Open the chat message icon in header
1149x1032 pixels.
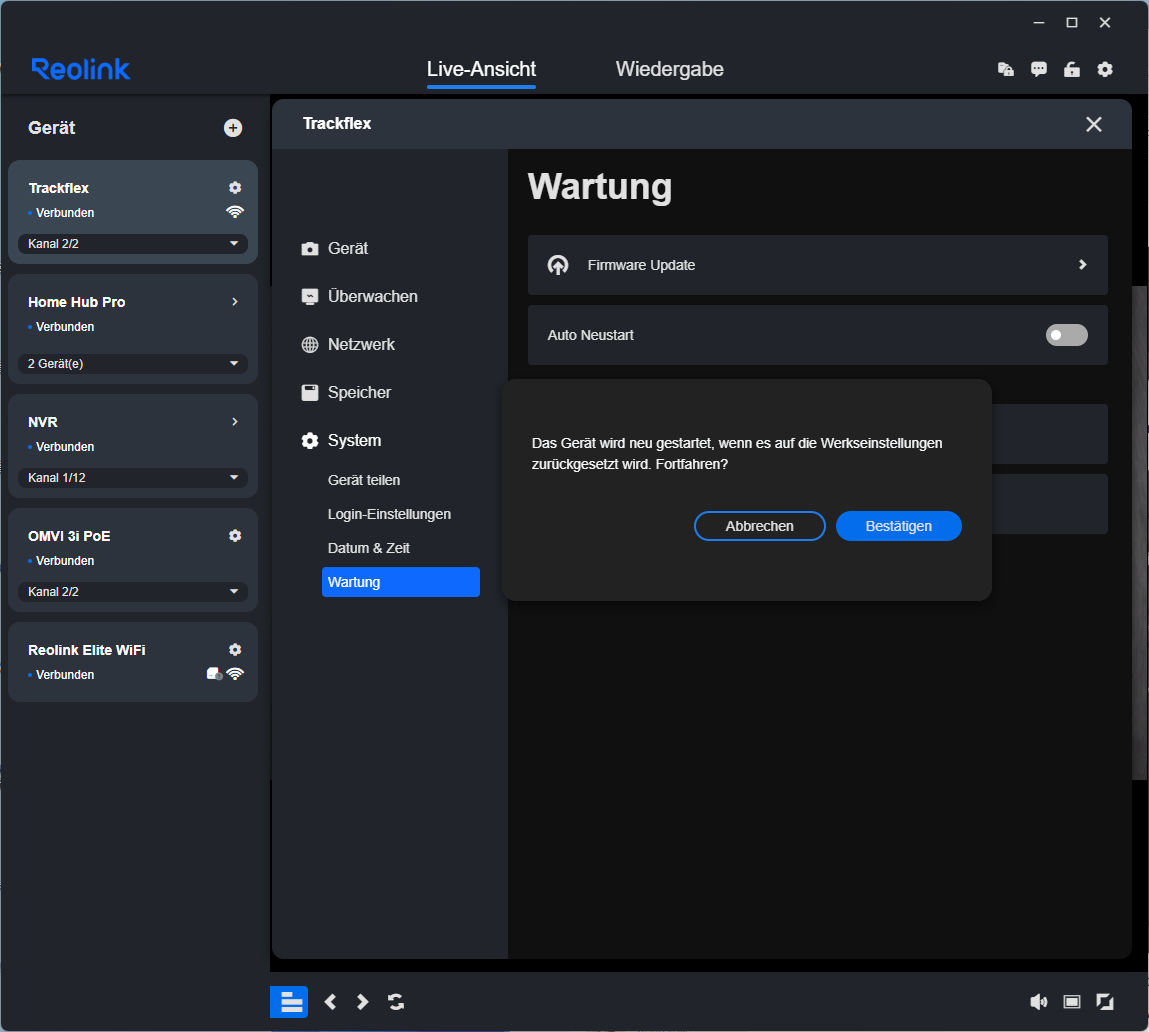1038,69
